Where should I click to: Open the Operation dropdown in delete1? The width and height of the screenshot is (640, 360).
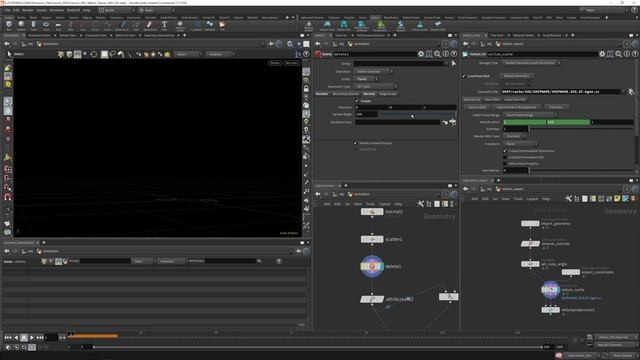click(373, 71)
